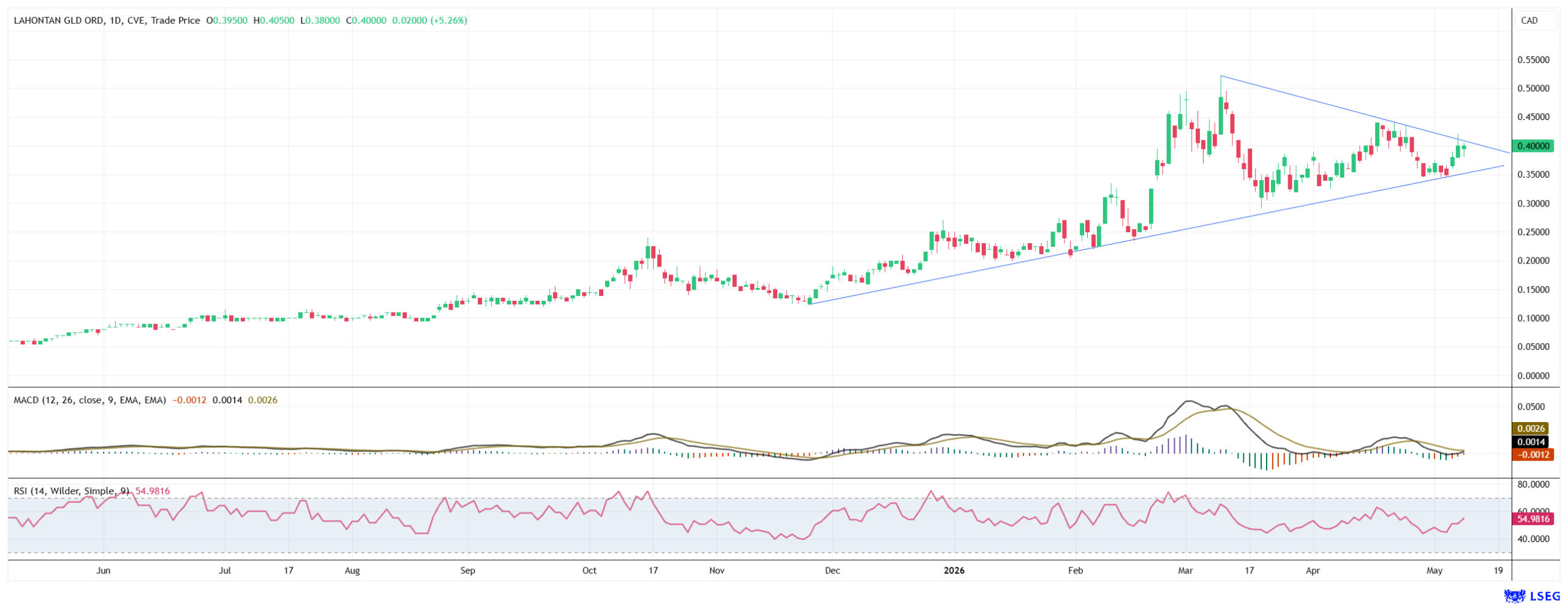Click the 0.00000 price axis label
This screenshot has width=1568, height=604.
pos(1533,376)
